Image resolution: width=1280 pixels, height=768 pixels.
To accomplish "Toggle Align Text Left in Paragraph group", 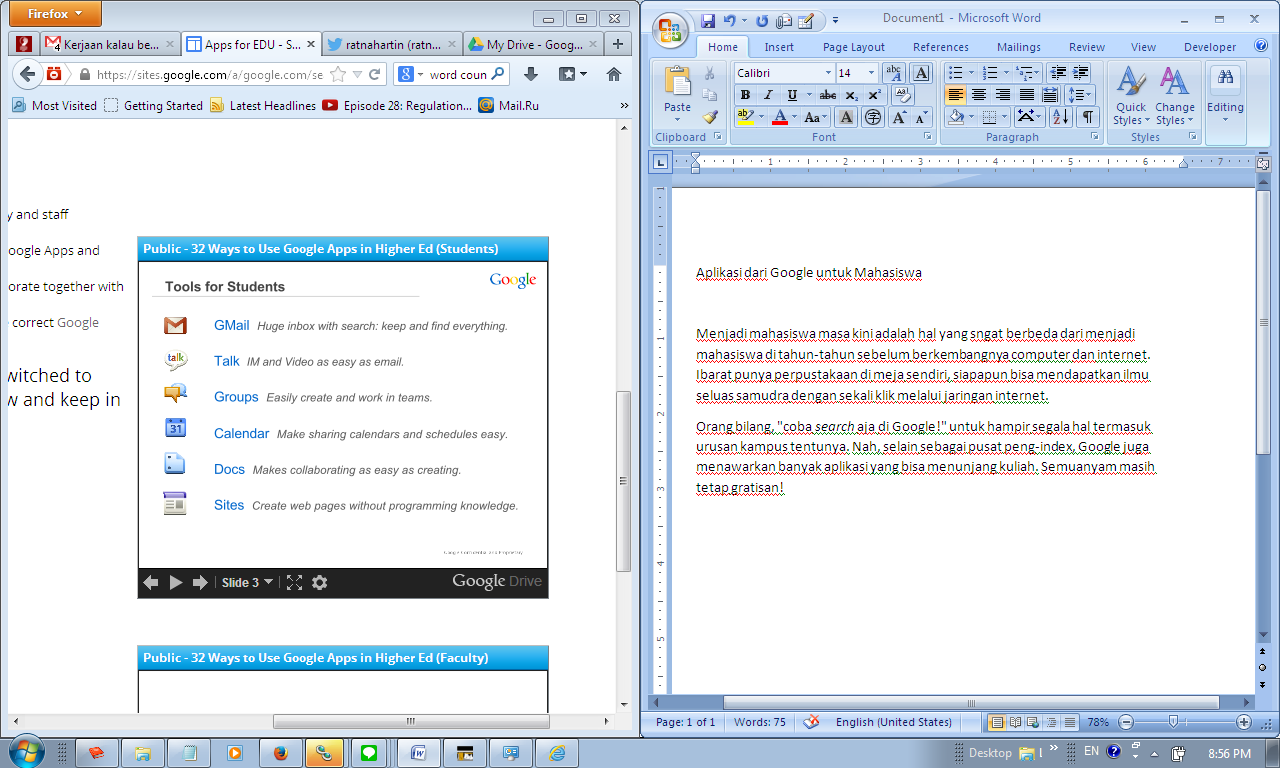I will pyautogui.click(x=956, y=95).
